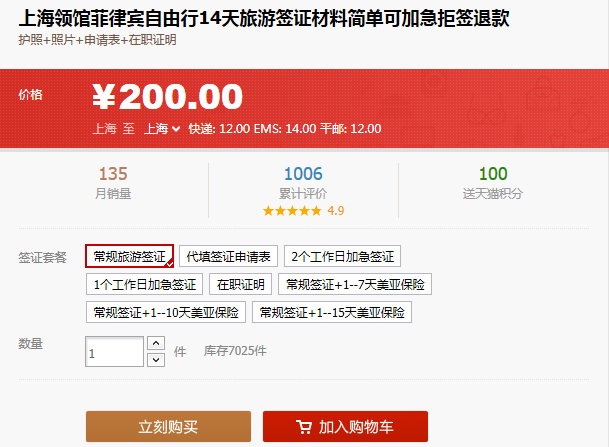The height and width of the screenshot is (447, 609).
Task: Click the 100 送天猫积分 figure
Action: pos(493,183)
